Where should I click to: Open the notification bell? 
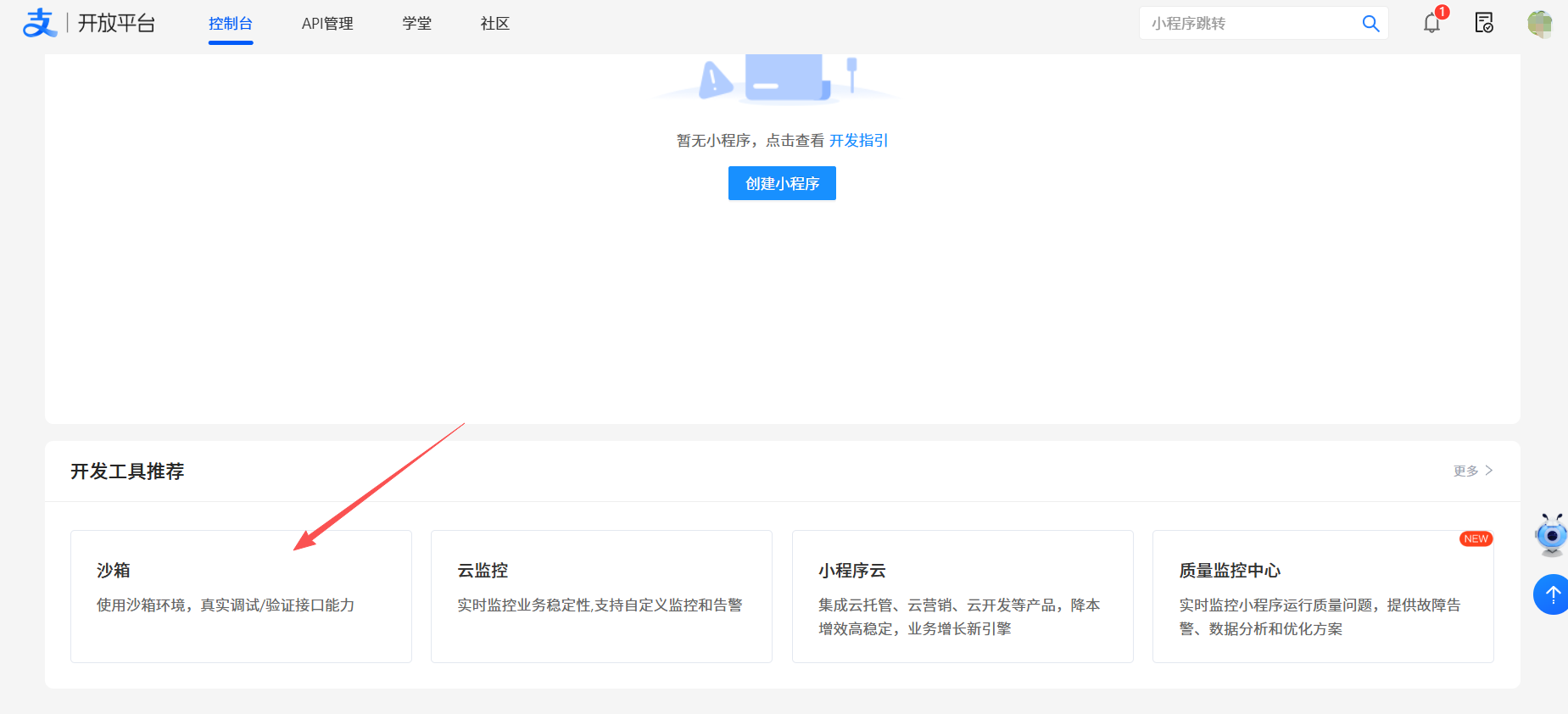point(1431,23)
